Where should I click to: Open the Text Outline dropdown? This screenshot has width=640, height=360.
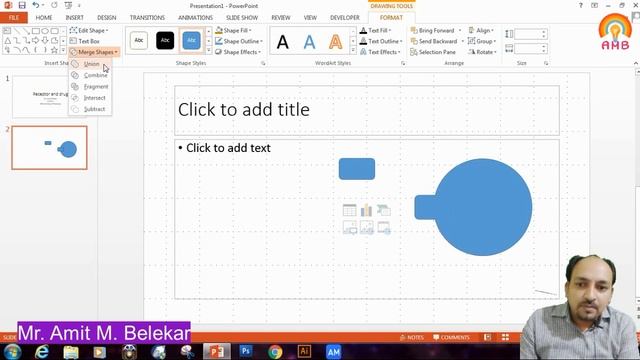pyautogui.click(x=381, y=41)
